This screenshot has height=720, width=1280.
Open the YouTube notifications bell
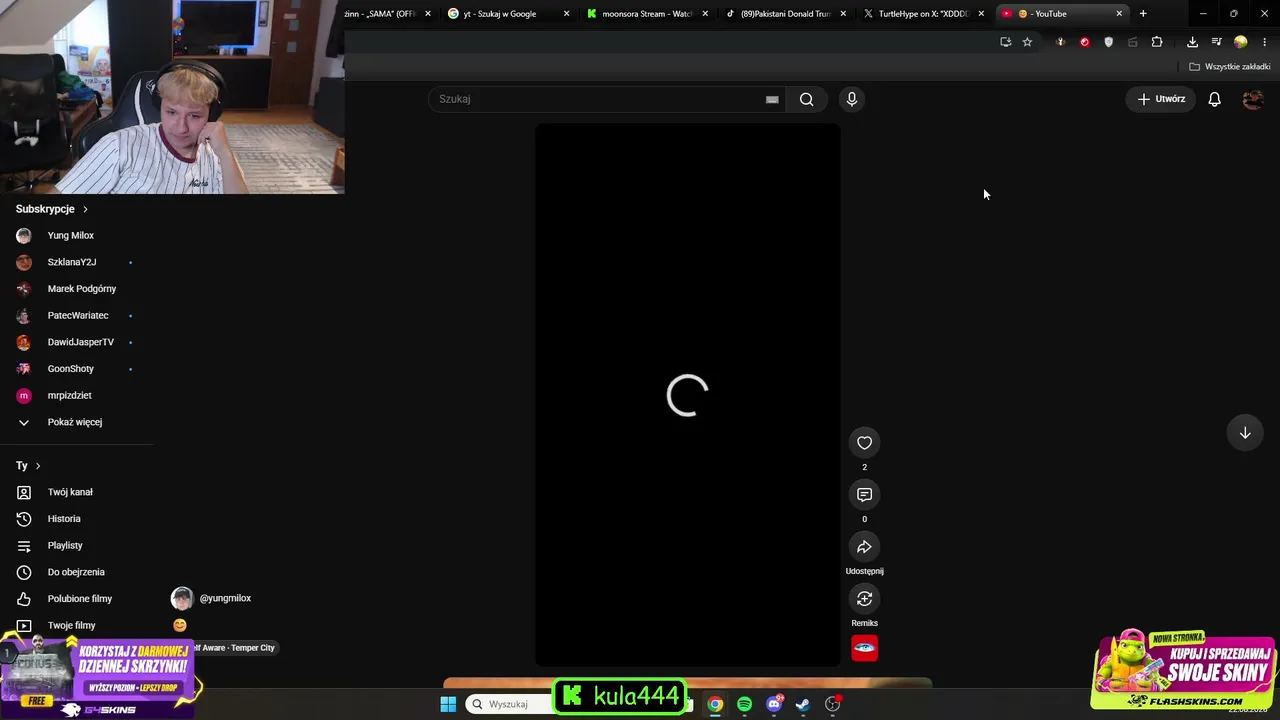1214,99
